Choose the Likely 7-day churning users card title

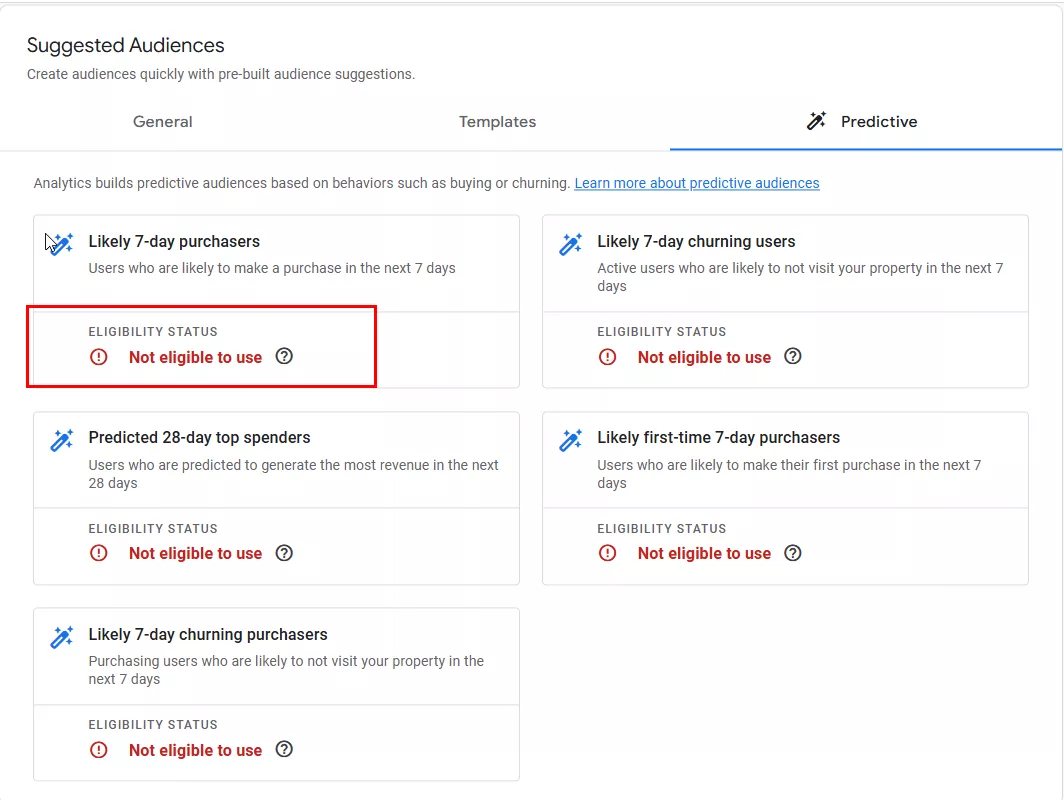point(696,241)
